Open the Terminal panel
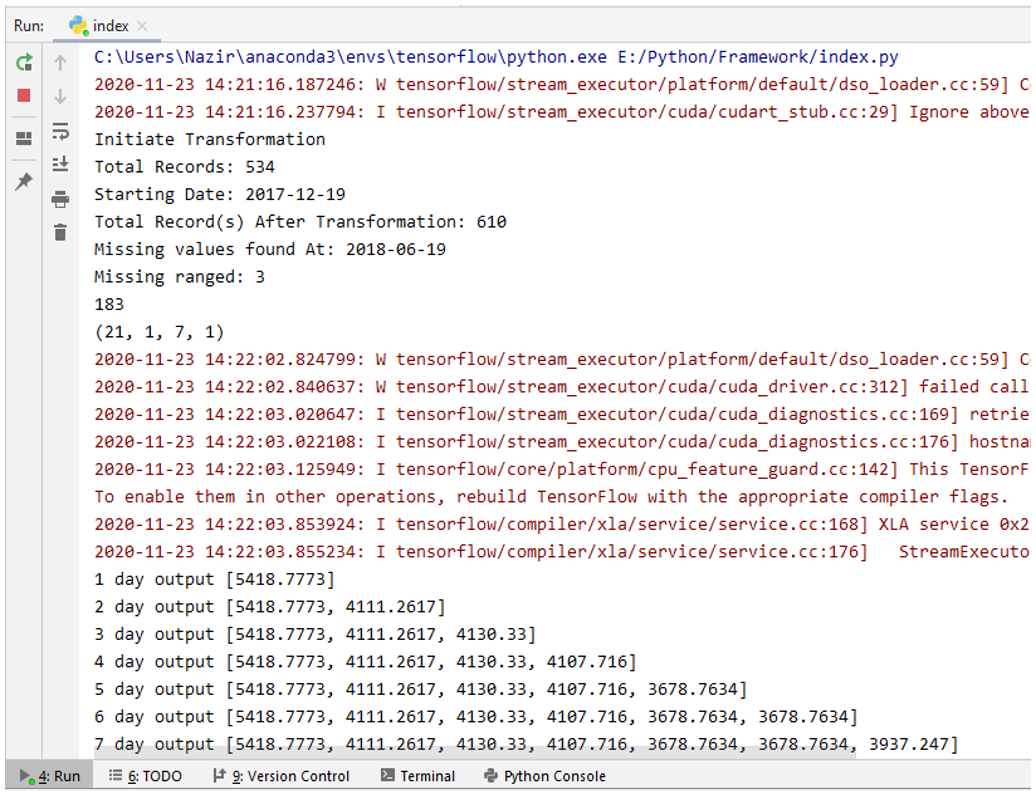This screenshot has width=1036, height=794. [x=418, y=776]
